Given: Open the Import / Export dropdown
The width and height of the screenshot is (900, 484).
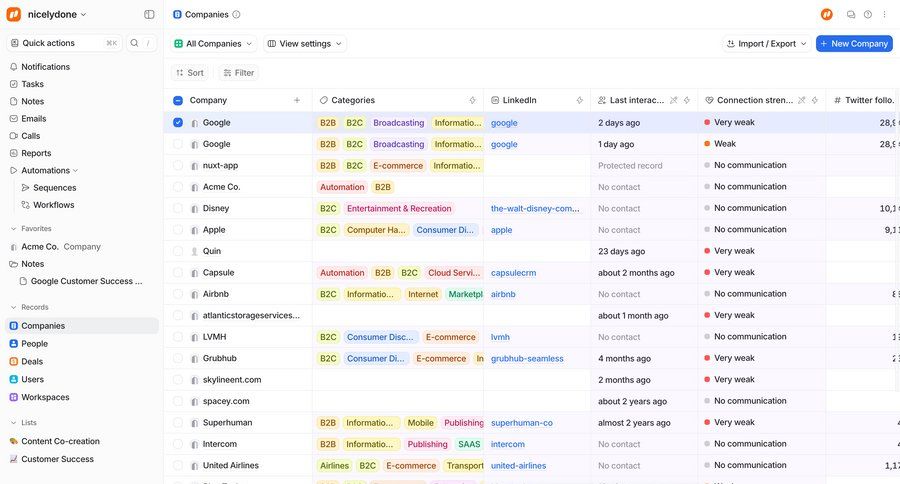Looking at the screenshot, I should pyautogui.click(x=766, y=44).
